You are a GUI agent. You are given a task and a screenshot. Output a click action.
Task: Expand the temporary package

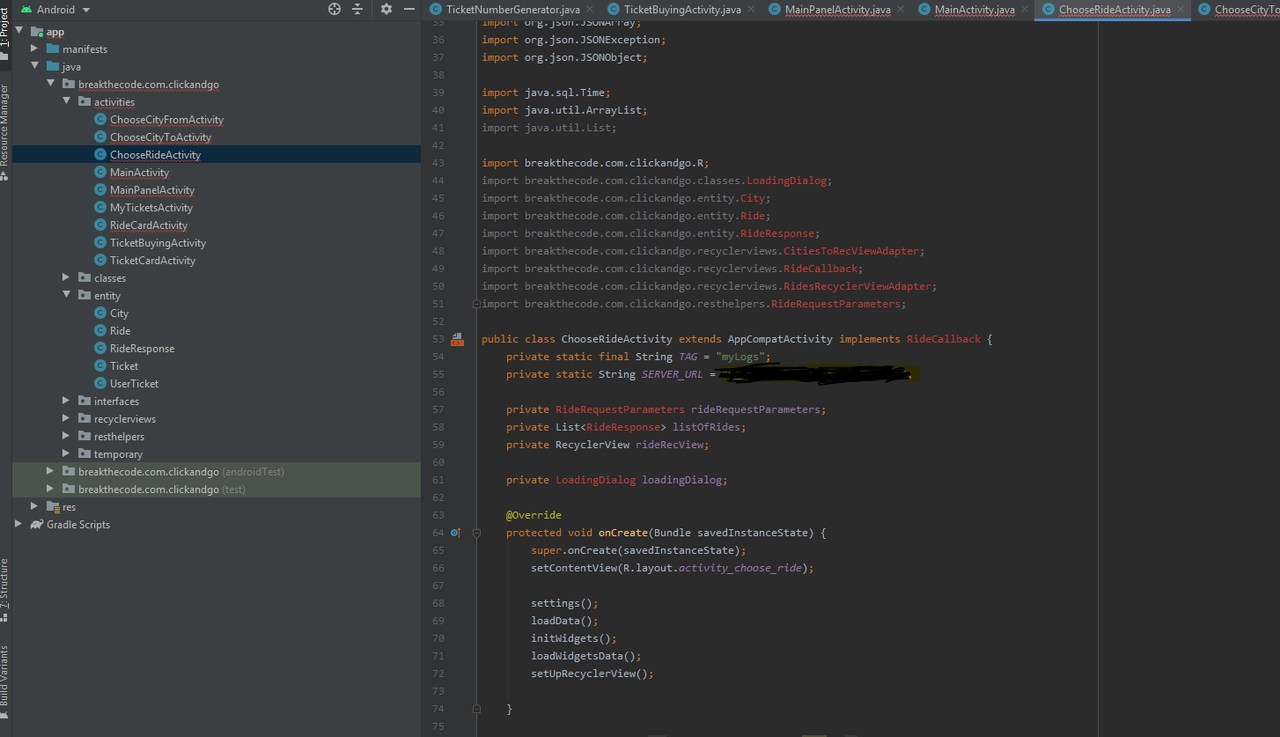67,454
